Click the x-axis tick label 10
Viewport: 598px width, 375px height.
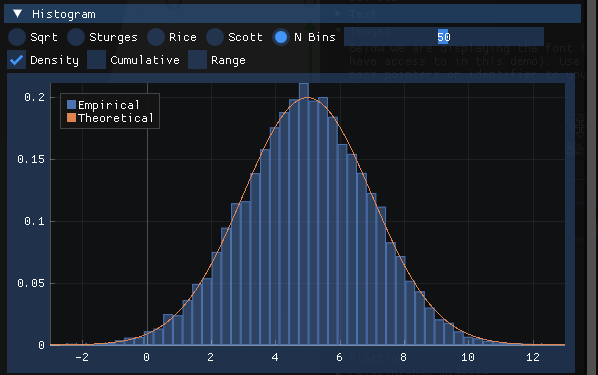pyautogui.click(x=468, y=357)
